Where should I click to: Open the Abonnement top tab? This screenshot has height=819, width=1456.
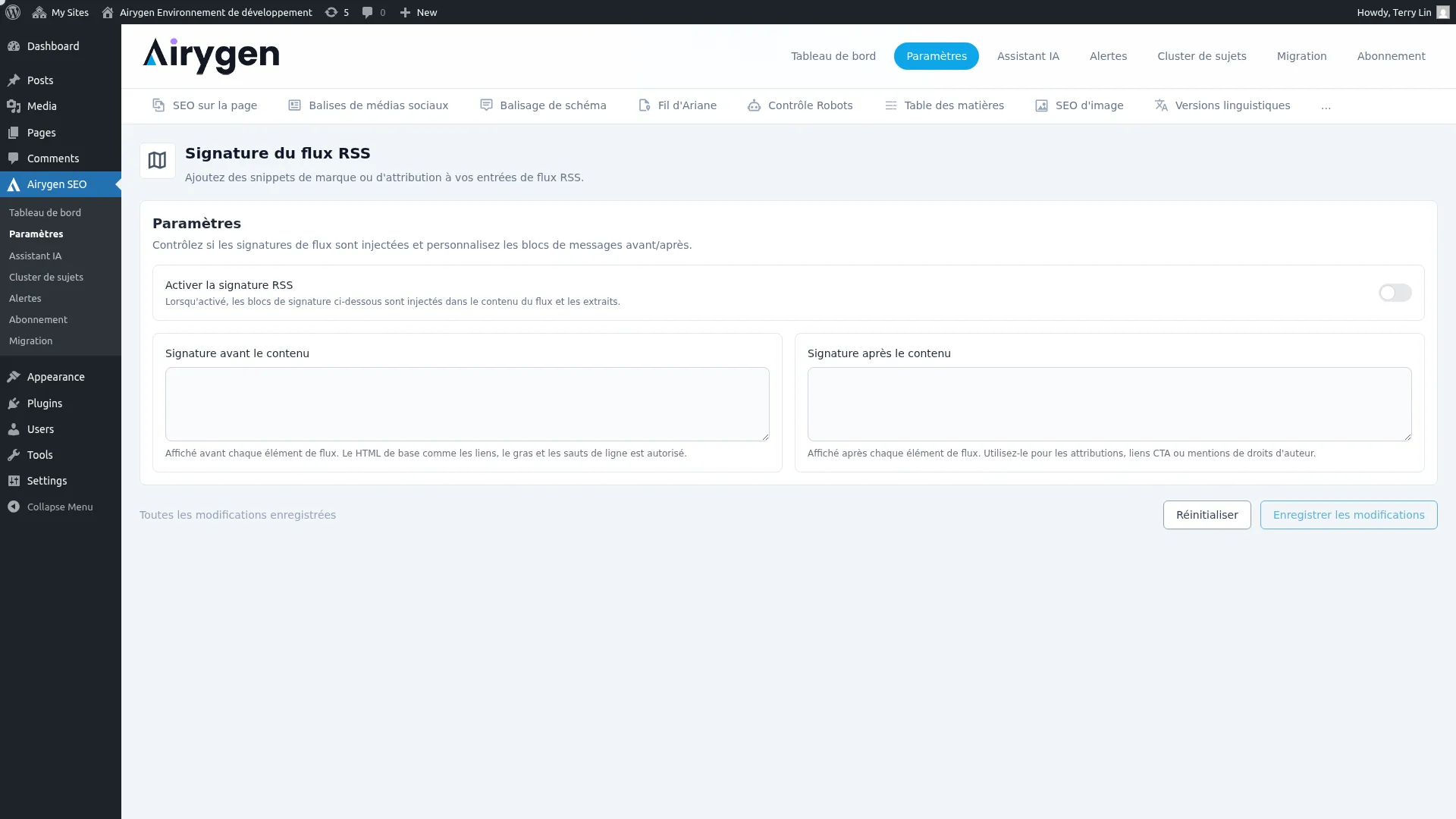[1391, 56]
